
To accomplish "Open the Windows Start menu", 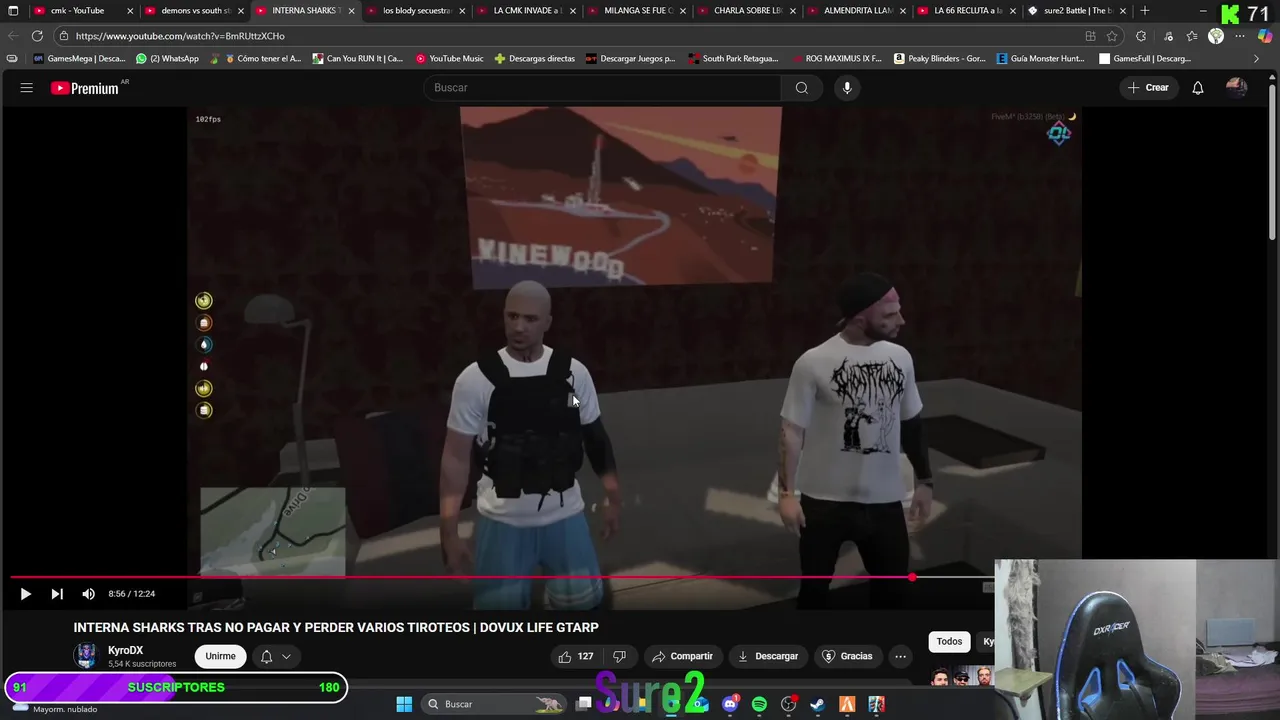I will tap(404, 704).
